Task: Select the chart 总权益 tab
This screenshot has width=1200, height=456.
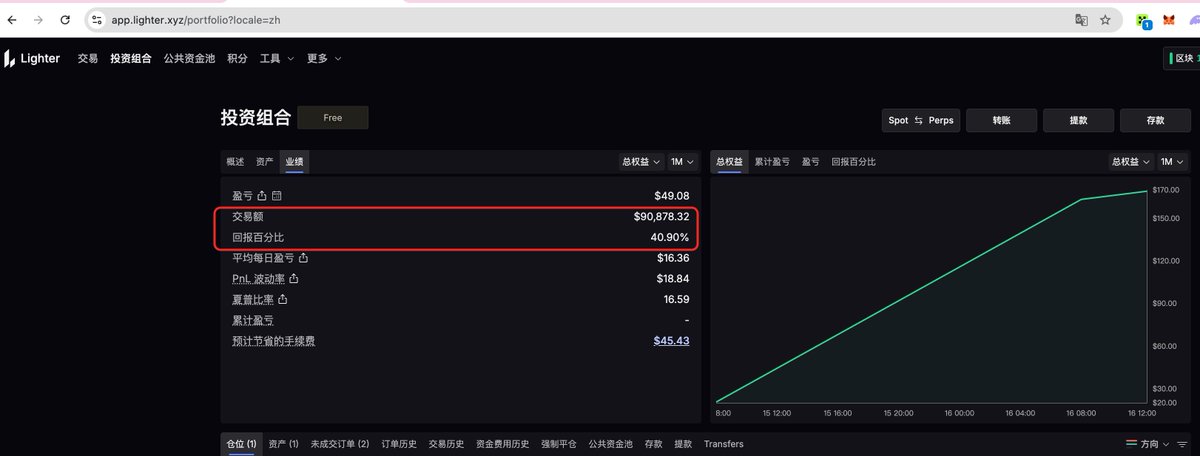Action: click(x=729, y=162)
